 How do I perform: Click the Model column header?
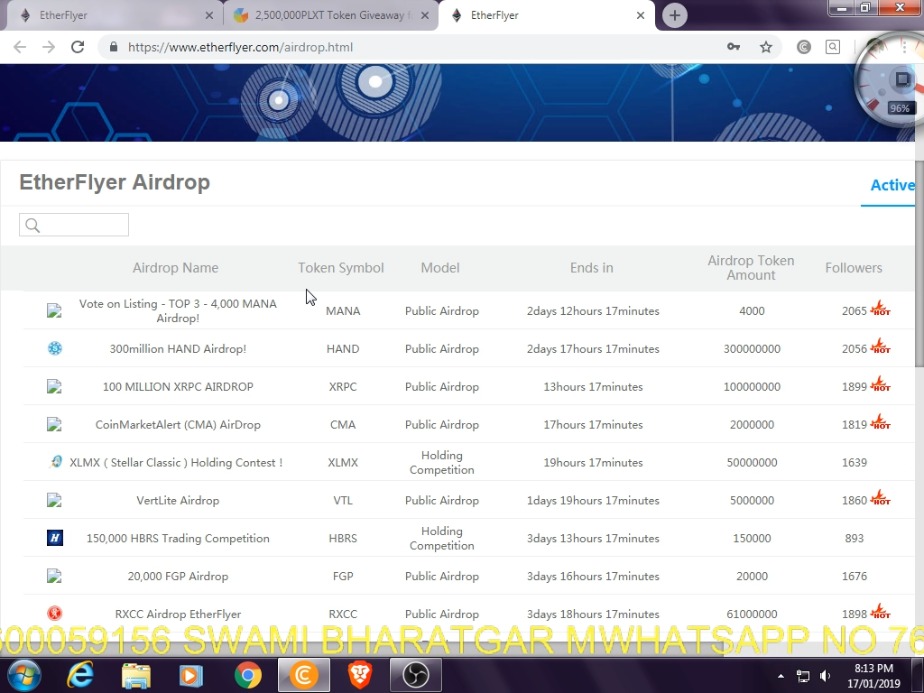[440, 268]
